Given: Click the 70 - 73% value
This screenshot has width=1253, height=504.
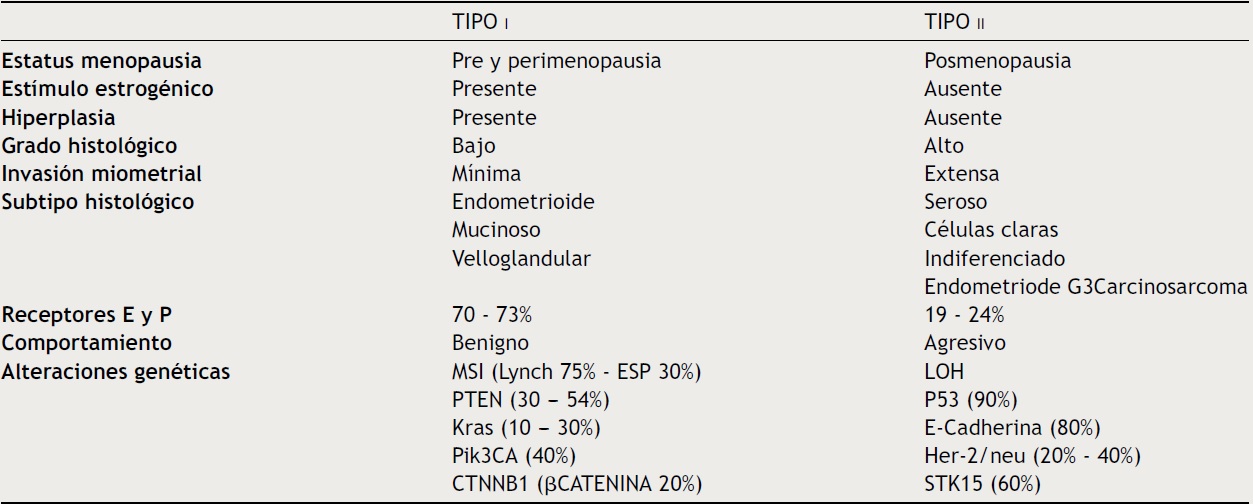Looking at the screenshot, I should [492, 315].
